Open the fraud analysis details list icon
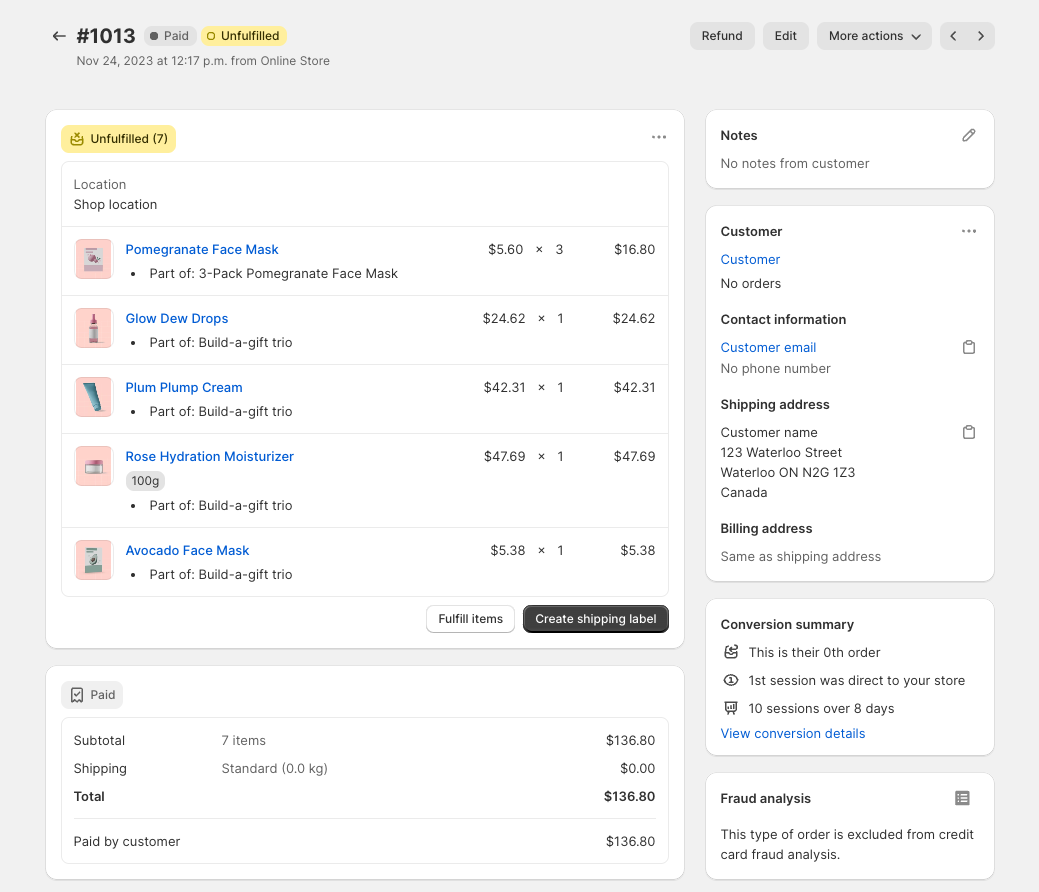Screen dimensions: 1039x892 962,798
